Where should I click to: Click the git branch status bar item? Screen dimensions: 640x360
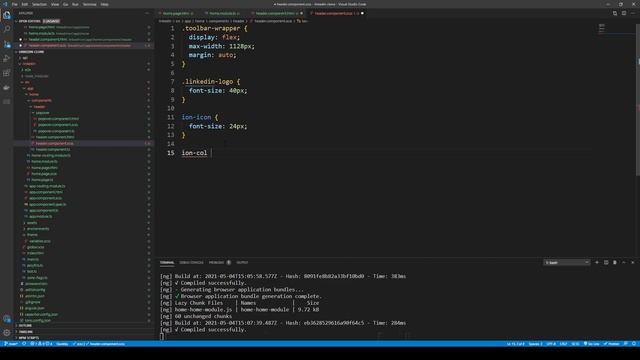click(x=11, y=344)
